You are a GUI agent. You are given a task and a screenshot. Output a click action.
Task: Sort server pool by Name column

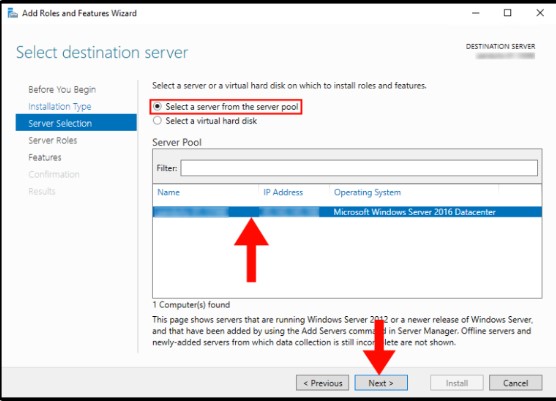168,193
